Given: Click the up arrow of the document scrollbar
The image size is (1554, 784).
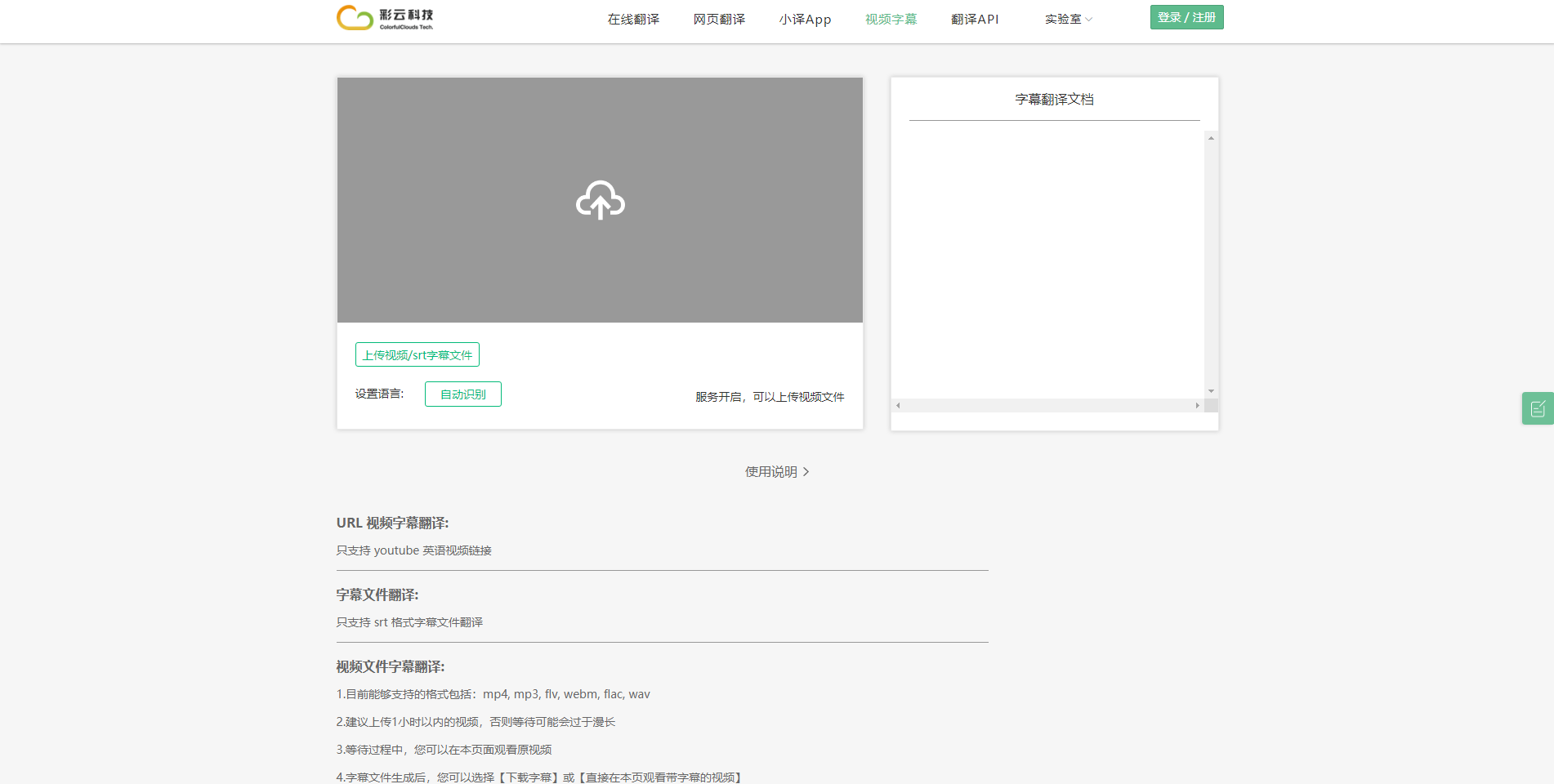Looking at the screenshot, I should pyautogui.click(x=1211, y=138).
